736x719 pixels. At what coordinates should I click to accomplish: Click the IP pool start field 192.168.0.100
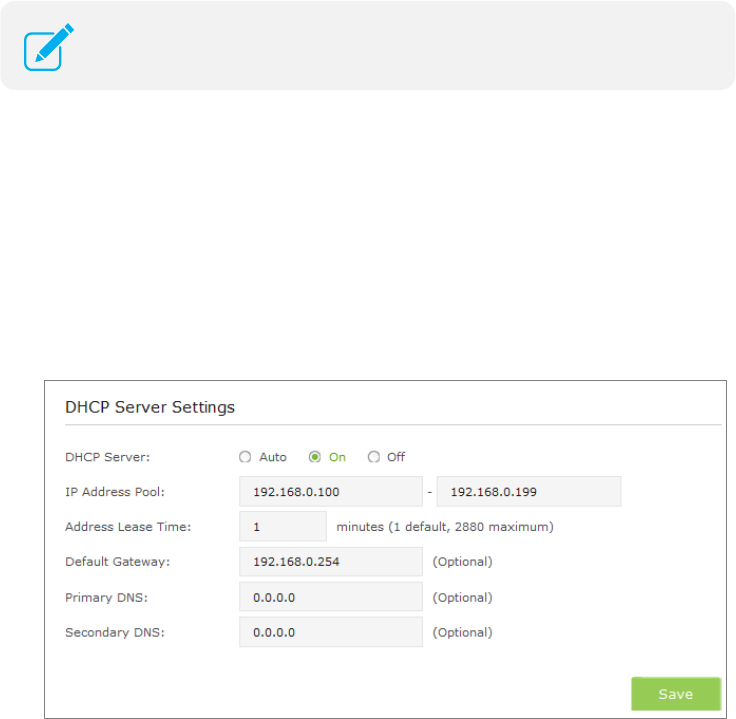pos(331,491)
